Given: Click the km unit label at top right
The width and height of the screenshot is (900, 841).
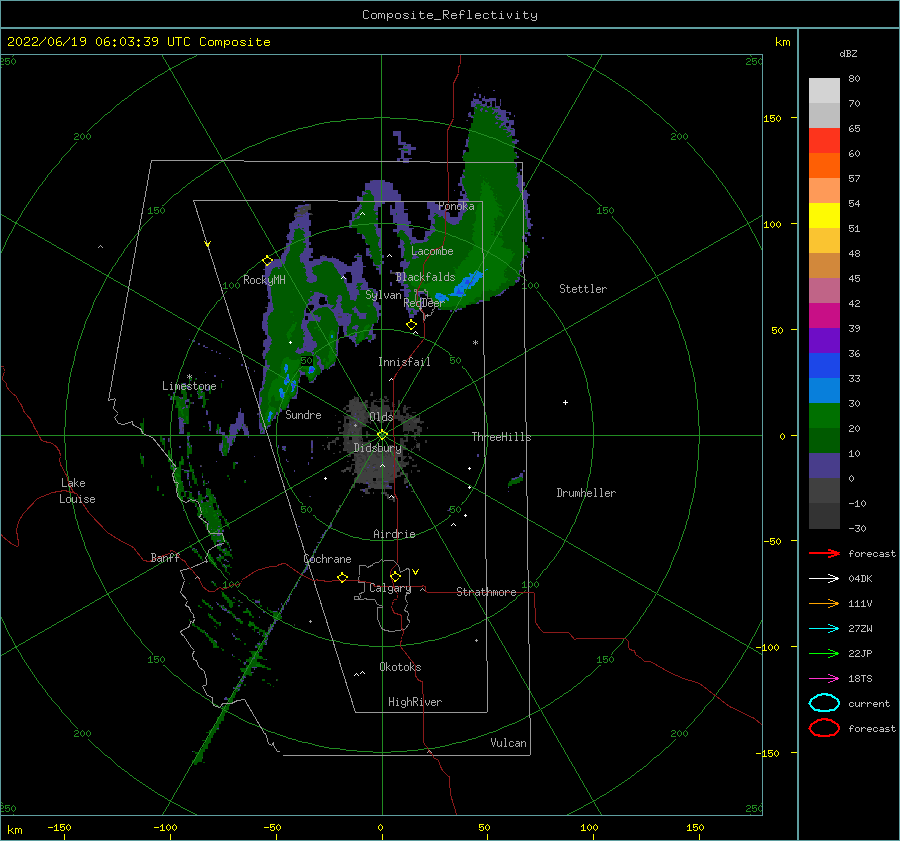Looking at the screenshot, I should click(782, 42).
